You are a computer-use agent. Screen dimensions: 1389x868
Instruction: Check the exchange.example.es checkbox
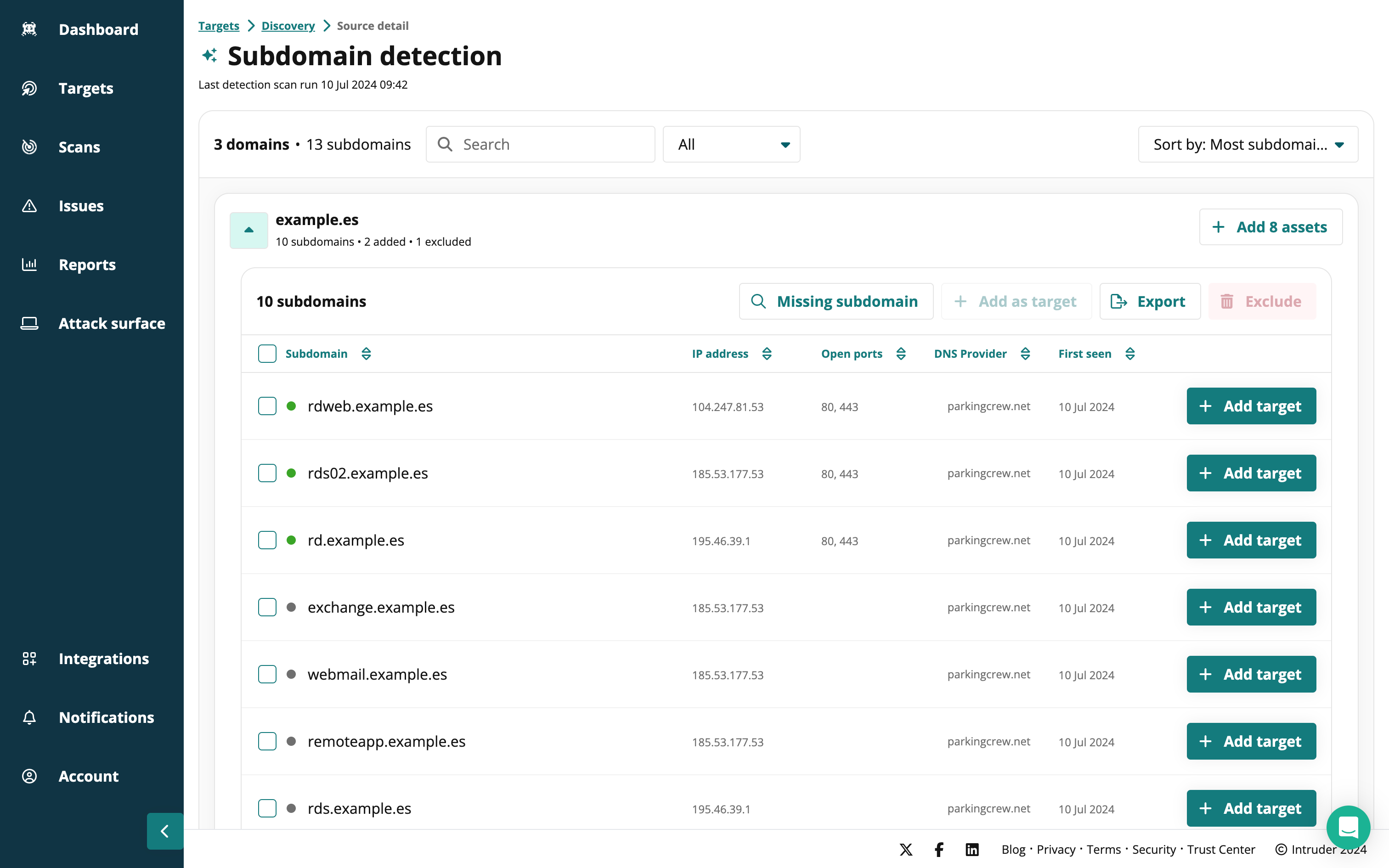click(267, 607)
